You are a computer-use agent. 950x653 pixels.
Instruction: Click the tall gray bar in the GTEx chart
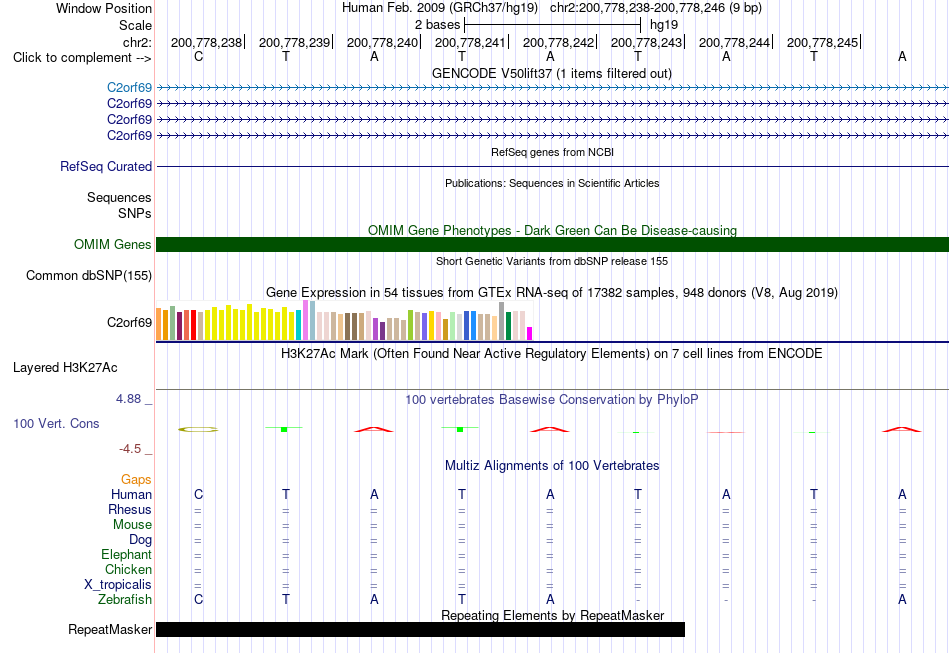(502, 321)
